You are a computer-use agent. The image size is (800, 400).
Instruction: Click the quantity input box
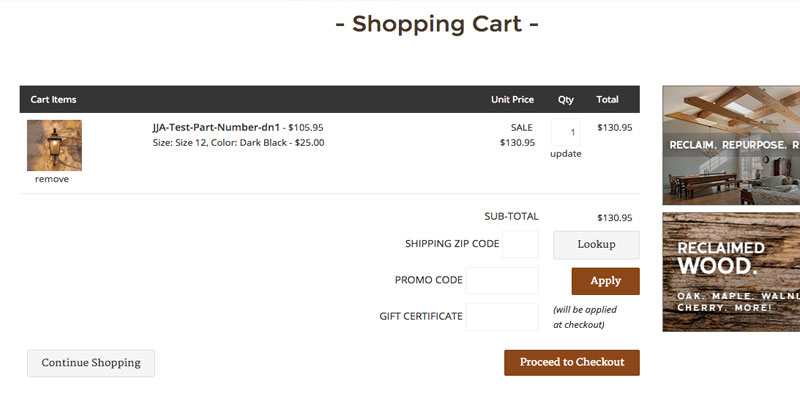point(565,132)
